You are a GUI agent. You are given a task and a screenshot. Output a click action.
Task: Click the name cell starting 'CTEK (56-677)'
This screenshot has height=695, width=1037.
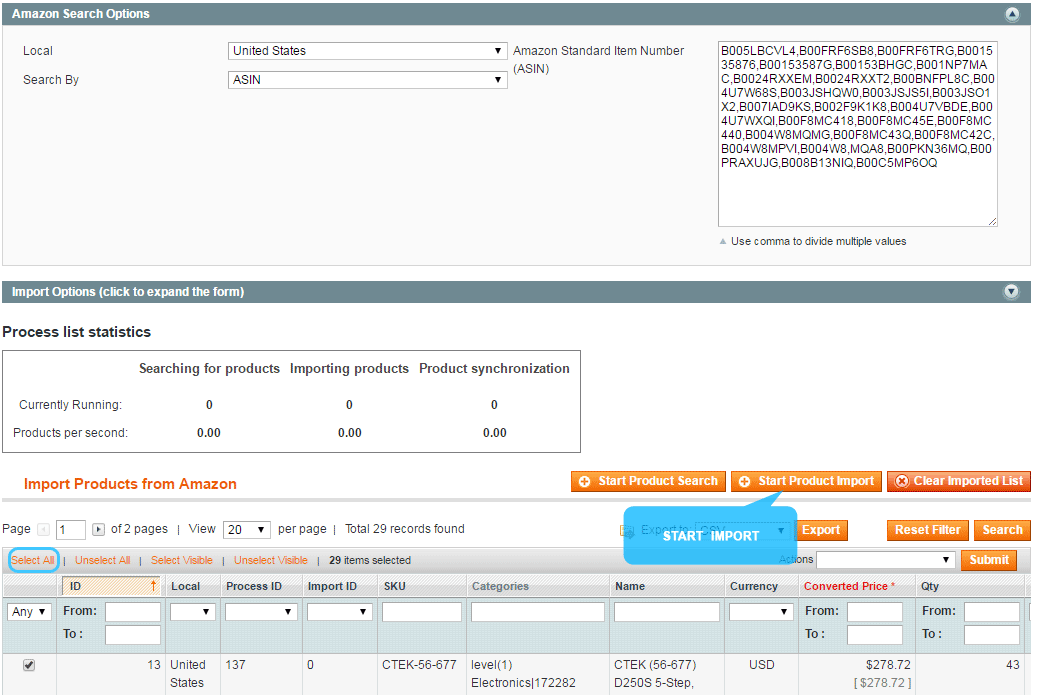click(655, 674)
